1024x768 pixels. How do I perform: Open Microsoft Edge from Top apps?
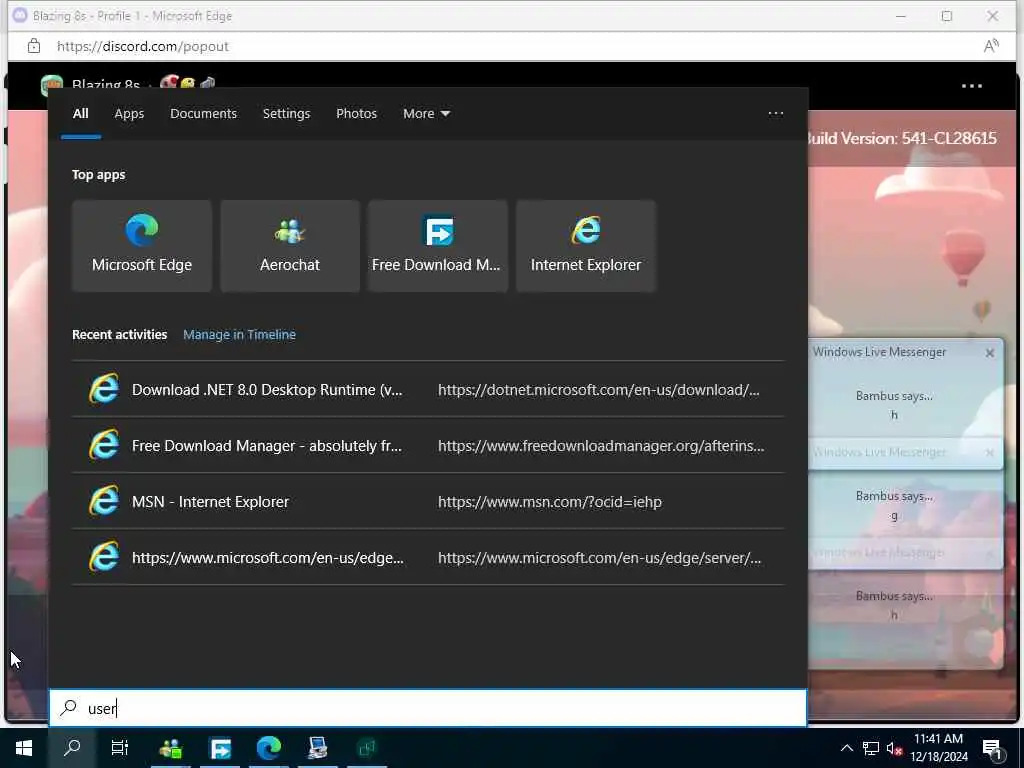pos(142,246)
